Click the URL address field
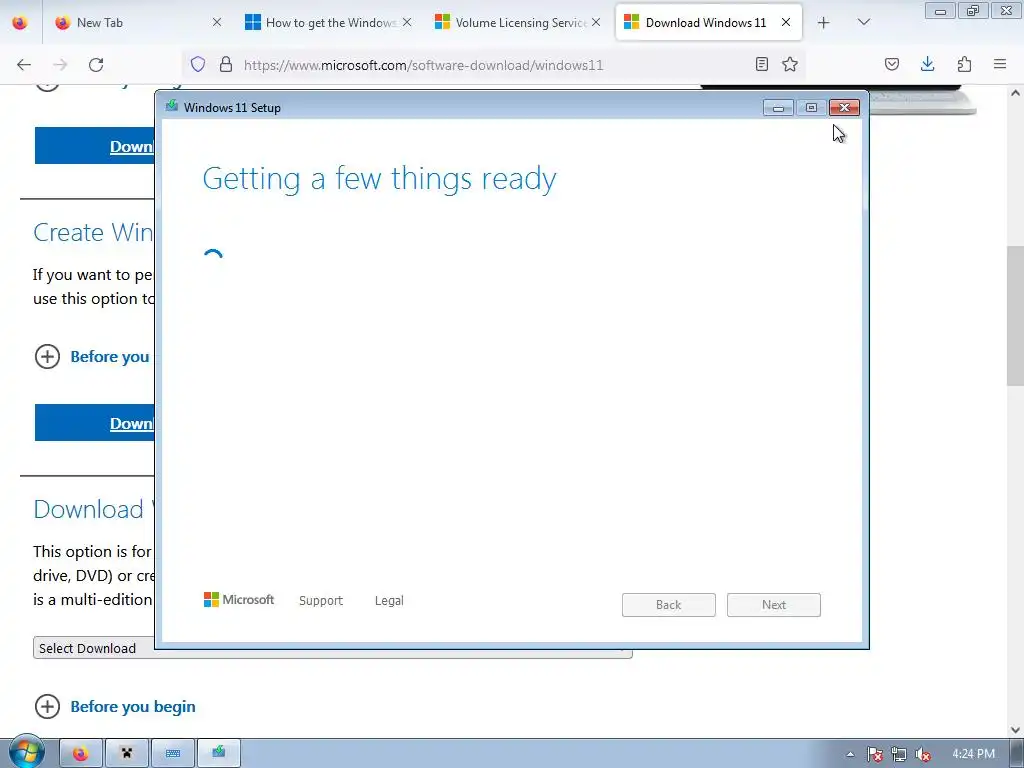 click(493, 65)
